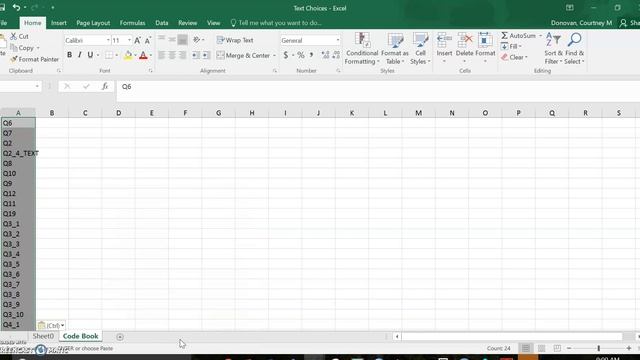Center text horizontally in the cell
This screenshot has width=640, height=360.
click(x=172, y=55)
